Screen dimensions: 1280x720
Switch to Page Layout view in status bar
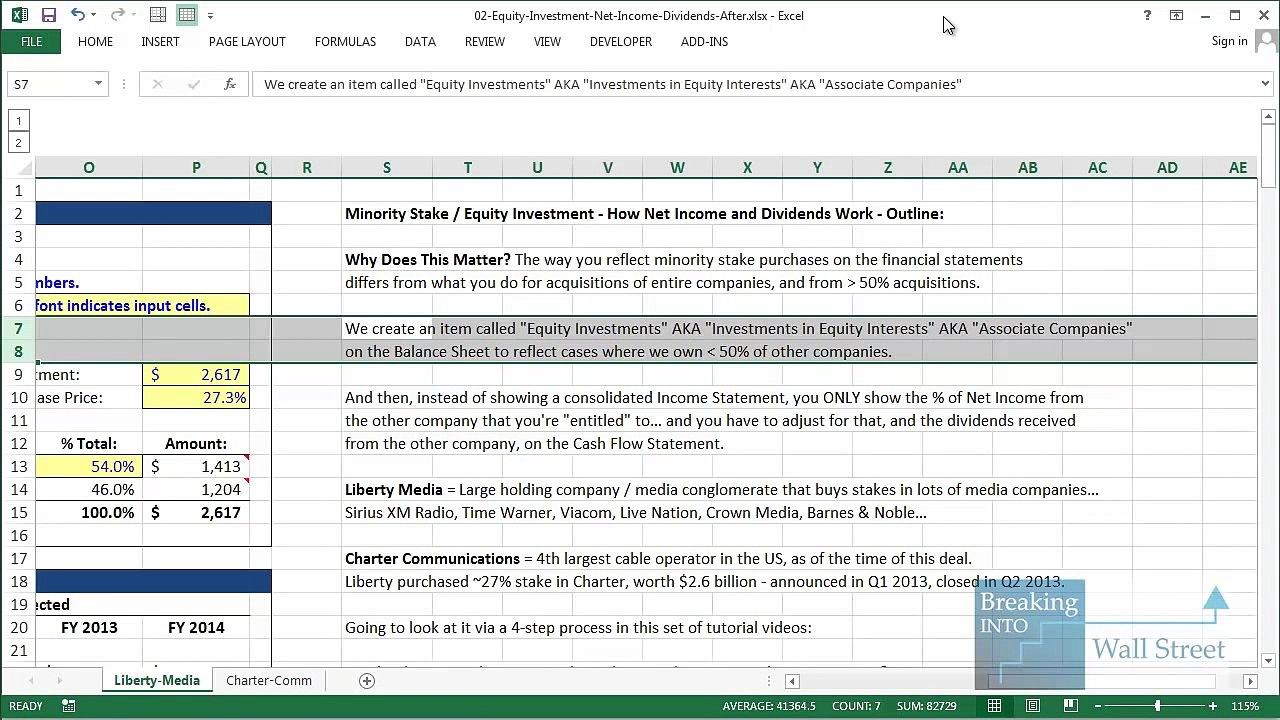coord(1032,706)
